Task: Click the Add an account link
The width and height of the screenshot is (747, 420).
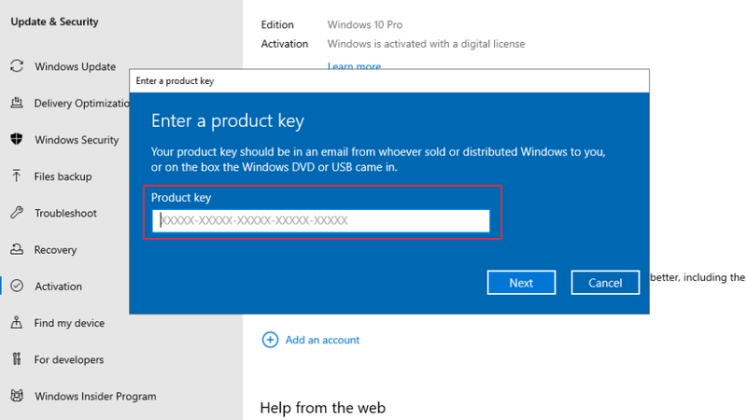Action: (322, 340)
